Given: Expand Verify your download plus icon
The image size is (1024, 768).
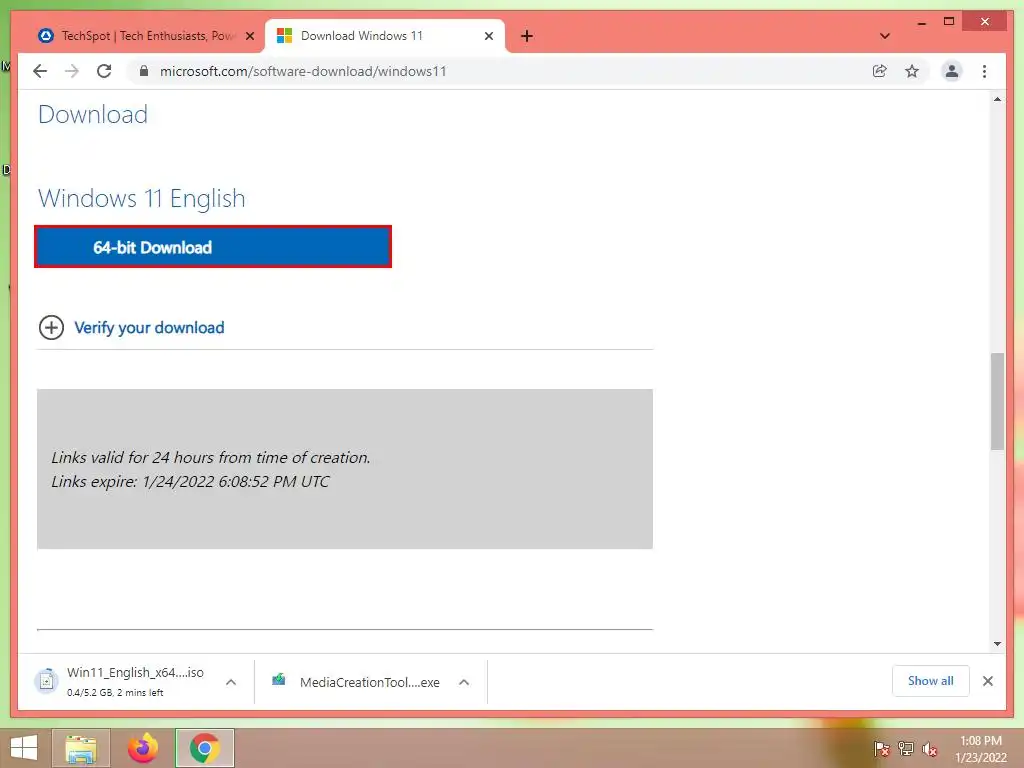Looking at the screenshot, I should pos(51,327).
